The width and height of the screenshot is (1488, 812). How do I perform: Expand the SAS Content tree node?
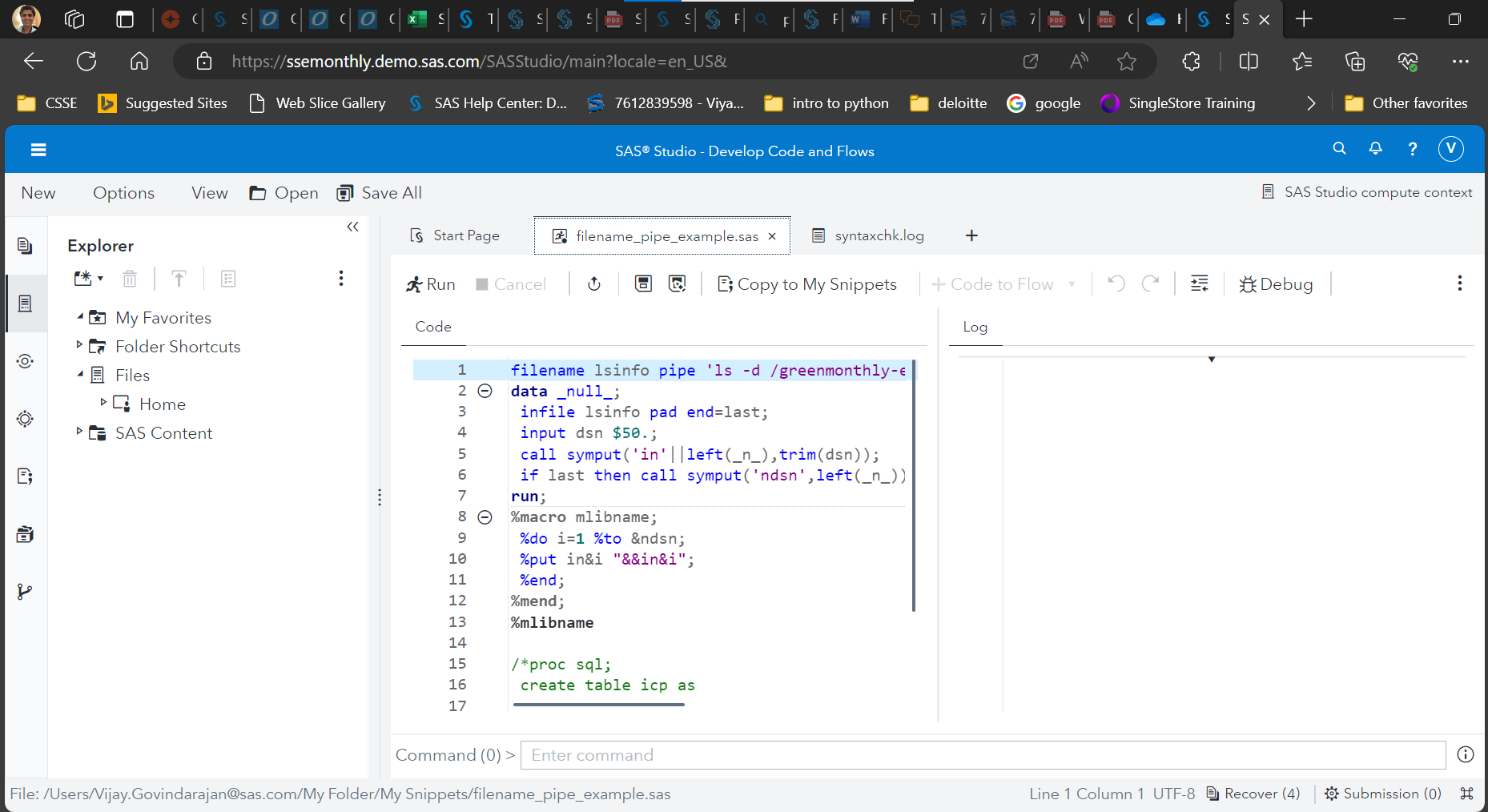(x=78, y=432)
